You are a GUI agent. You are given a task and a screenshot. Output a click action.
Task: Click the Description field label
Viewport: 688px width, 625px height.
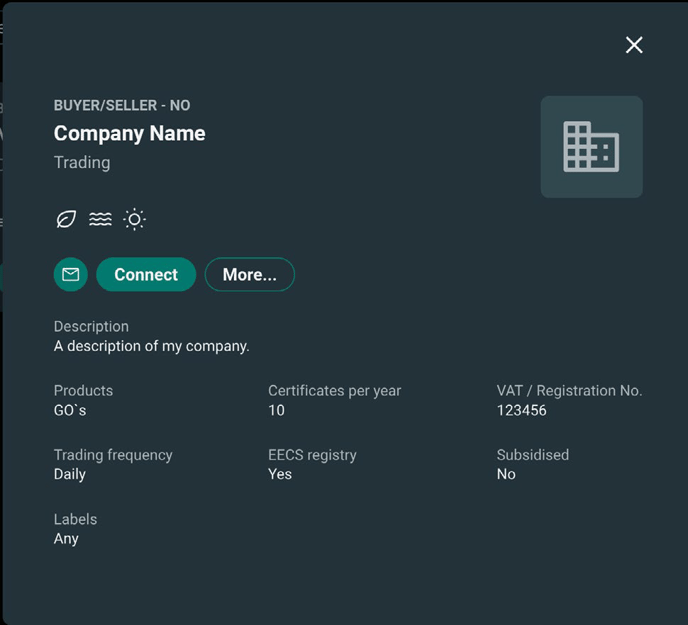point(91,327)
